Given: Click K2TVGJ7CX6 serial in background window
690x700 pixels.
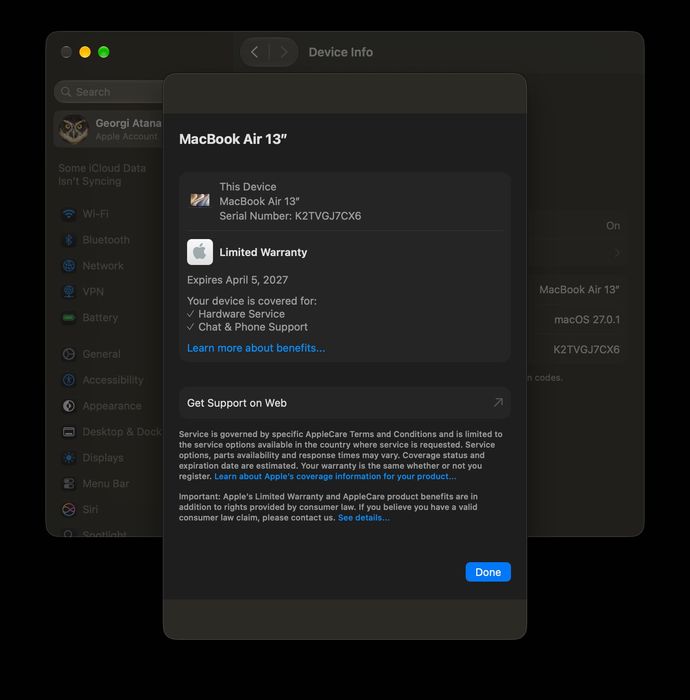Looking at the screenshot, I should tap(586, 350).
